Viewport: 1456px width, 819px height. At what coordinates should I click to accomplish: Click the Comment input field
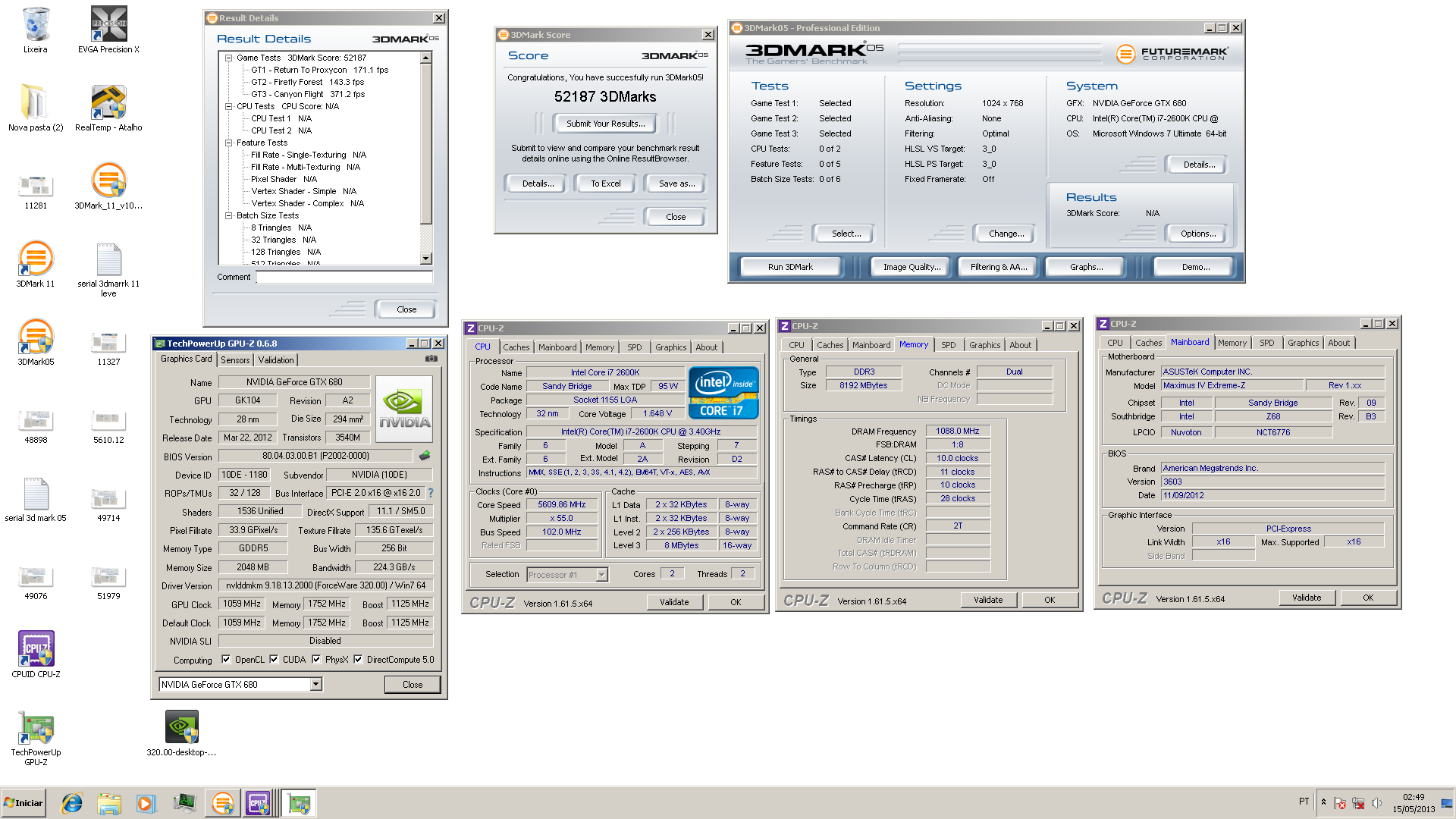click(345, 278)
